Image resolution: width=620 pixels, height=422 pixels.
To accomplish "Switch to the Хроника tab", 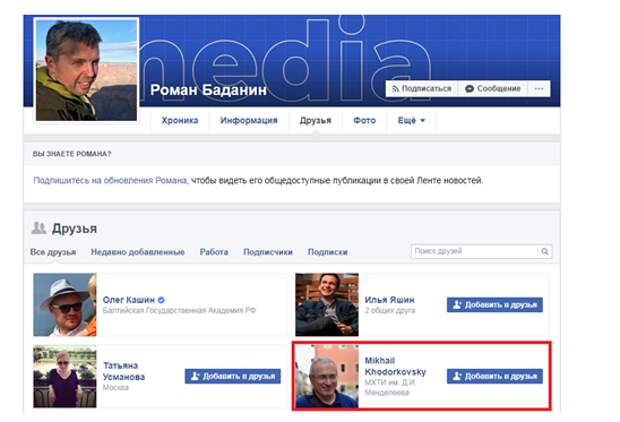I will point(180,120).
